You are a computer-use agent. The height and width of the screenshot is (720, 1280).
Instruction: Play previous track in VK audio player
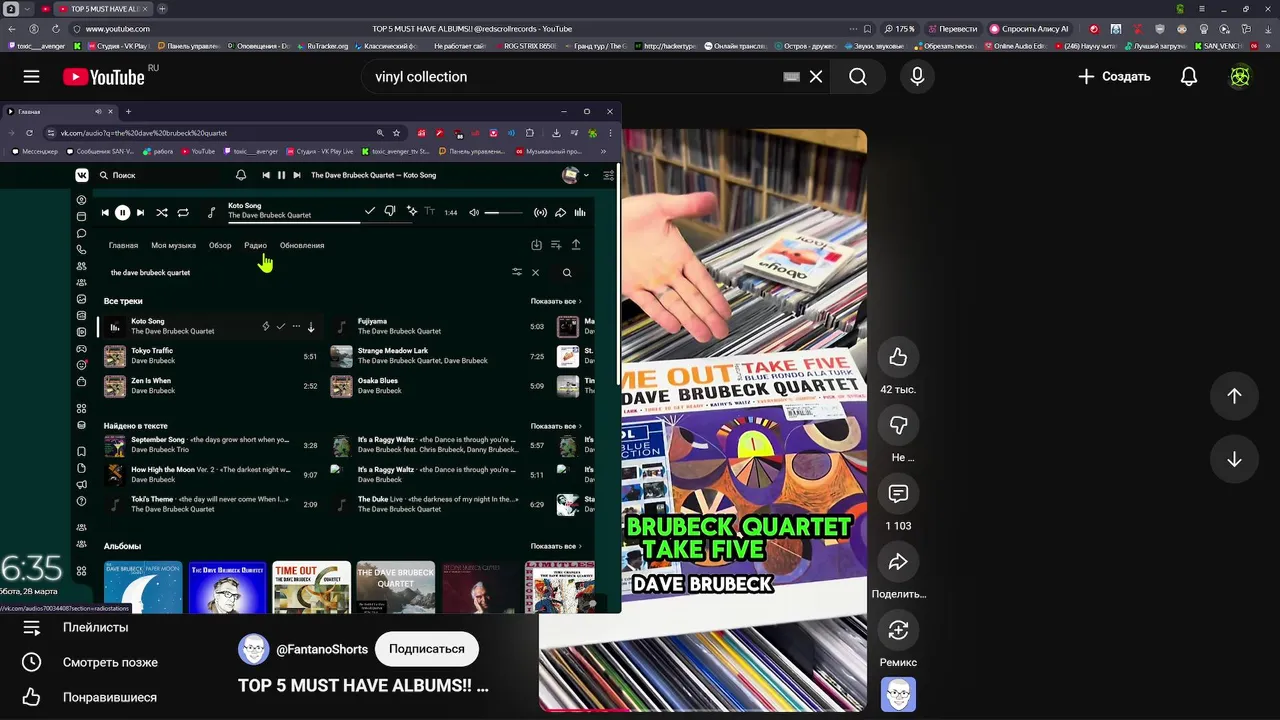(x=105, y=212)
